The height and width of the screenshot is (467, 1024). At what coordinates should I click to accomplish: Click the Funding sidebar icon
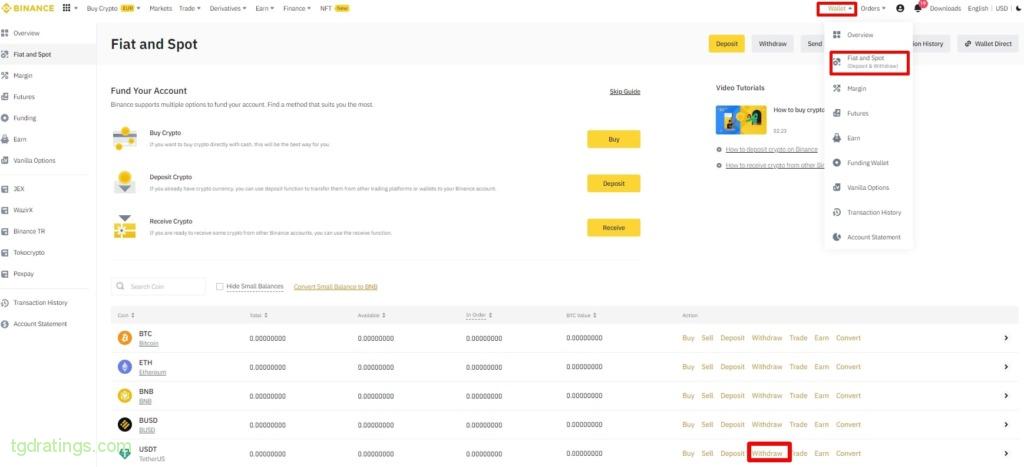(5, 118)
